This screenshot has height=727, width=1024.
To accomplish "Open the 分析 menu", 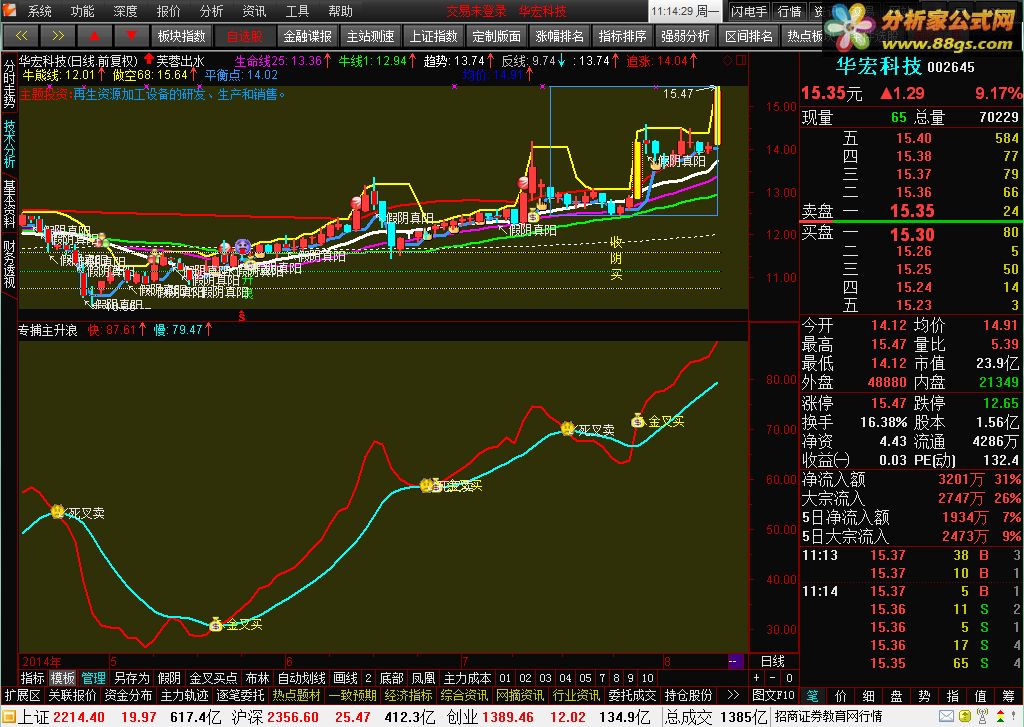I will click(212, 11).
